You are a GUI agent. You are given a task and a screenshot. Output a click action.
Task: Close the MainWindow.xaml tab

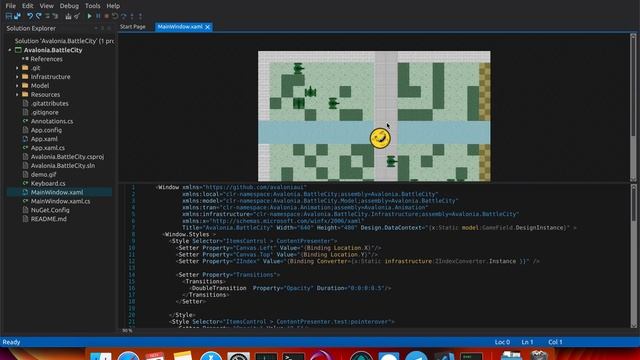208,27
